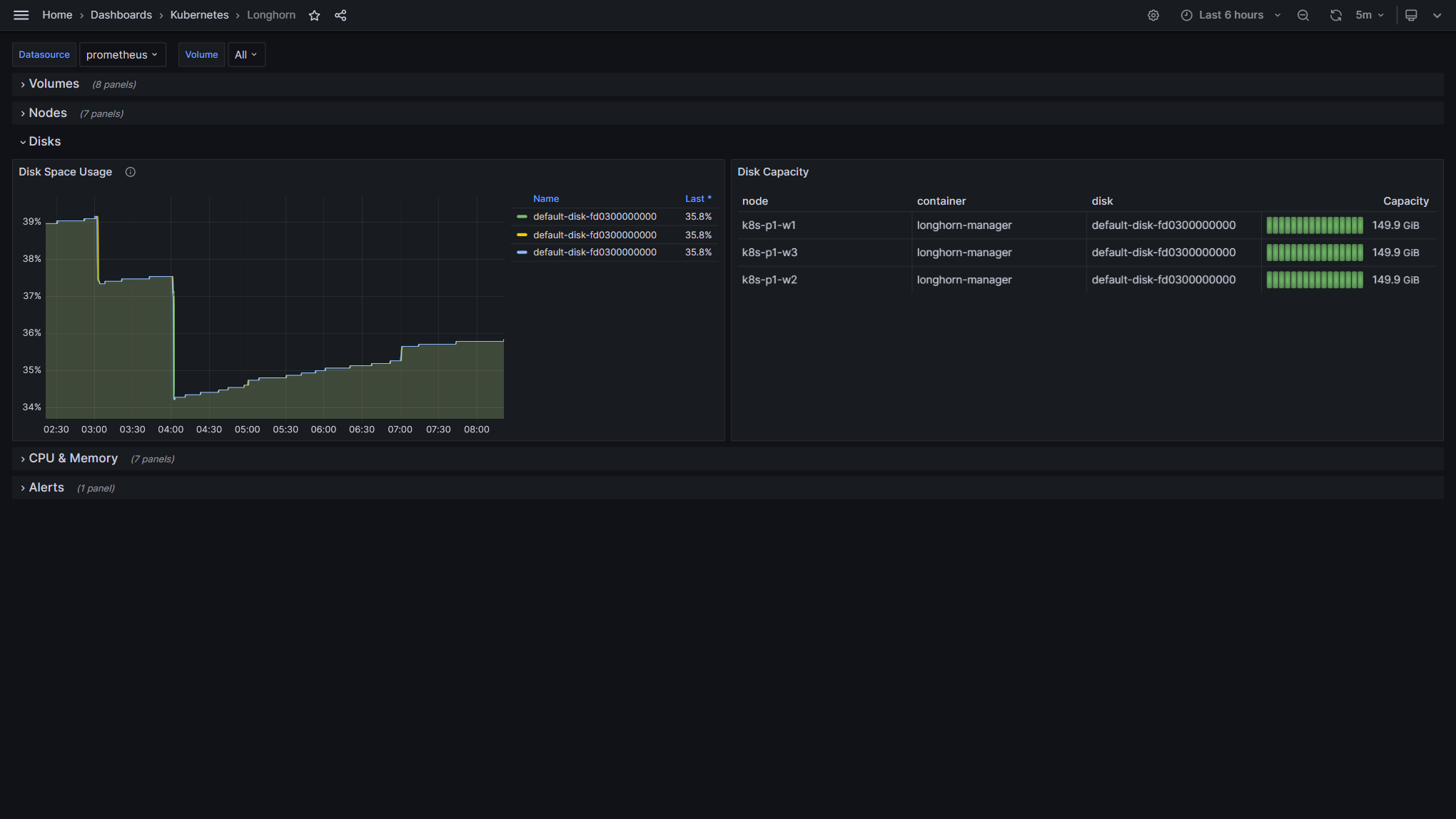
Task: Star the Longhorn dashboard as favorite
Action: click(x=314, y=15)
